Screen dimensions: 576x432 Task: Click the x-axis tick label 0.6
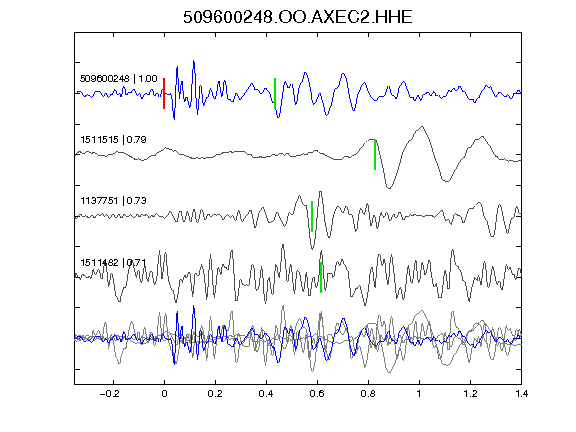point(317,394)
